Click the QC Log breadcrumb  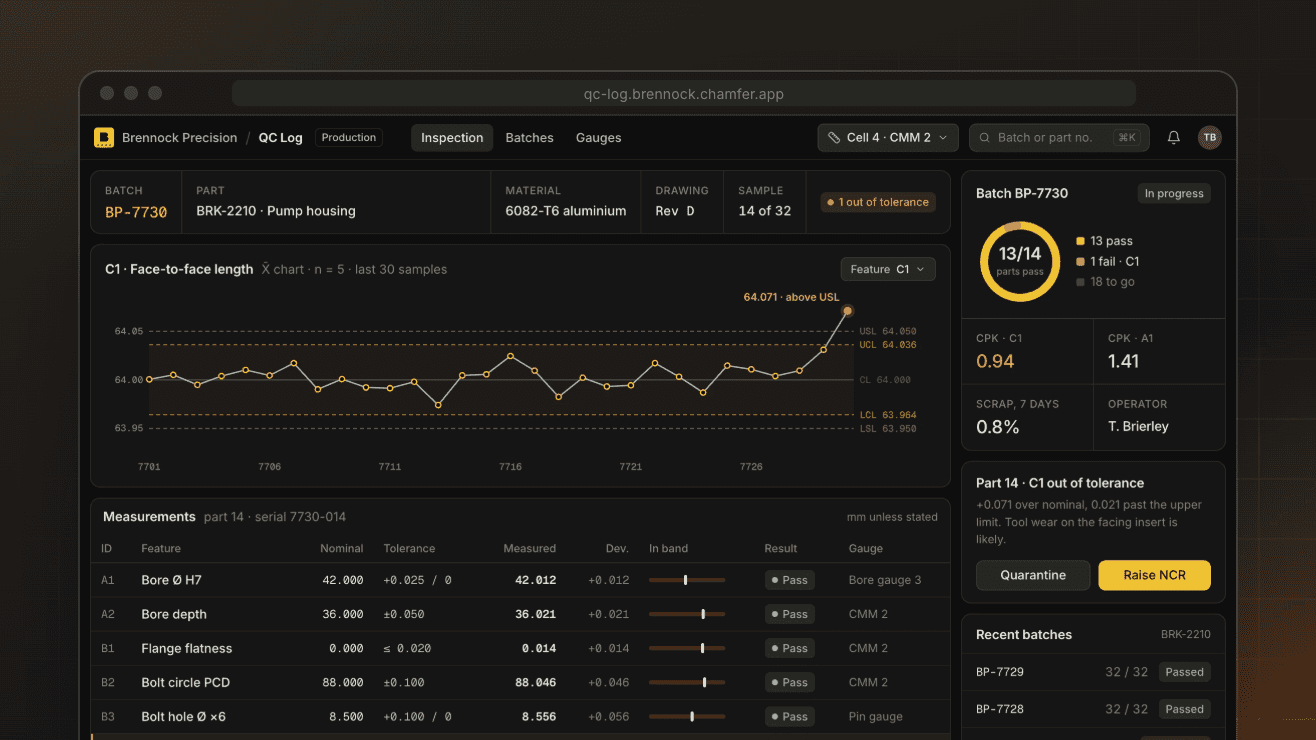(x=281, y=138)
